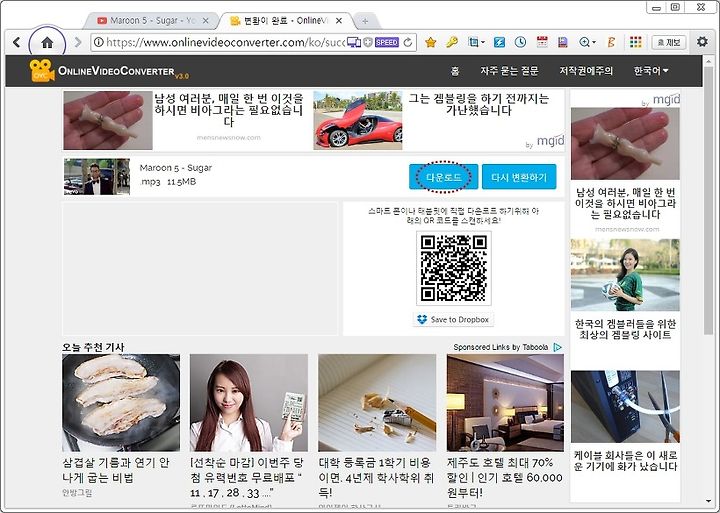Click the Save to Dropbox button
The width and height of the screenshot is (720, 513).
point(454,319)
